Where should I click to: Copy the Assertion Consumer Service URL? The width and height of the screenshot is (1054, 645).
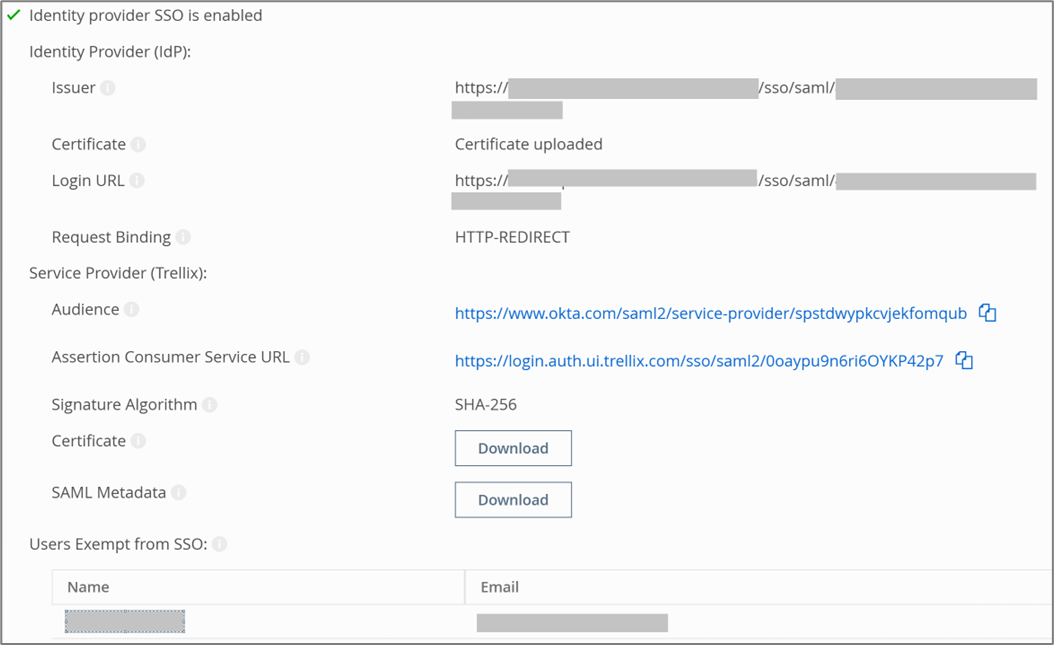(964, 361)
